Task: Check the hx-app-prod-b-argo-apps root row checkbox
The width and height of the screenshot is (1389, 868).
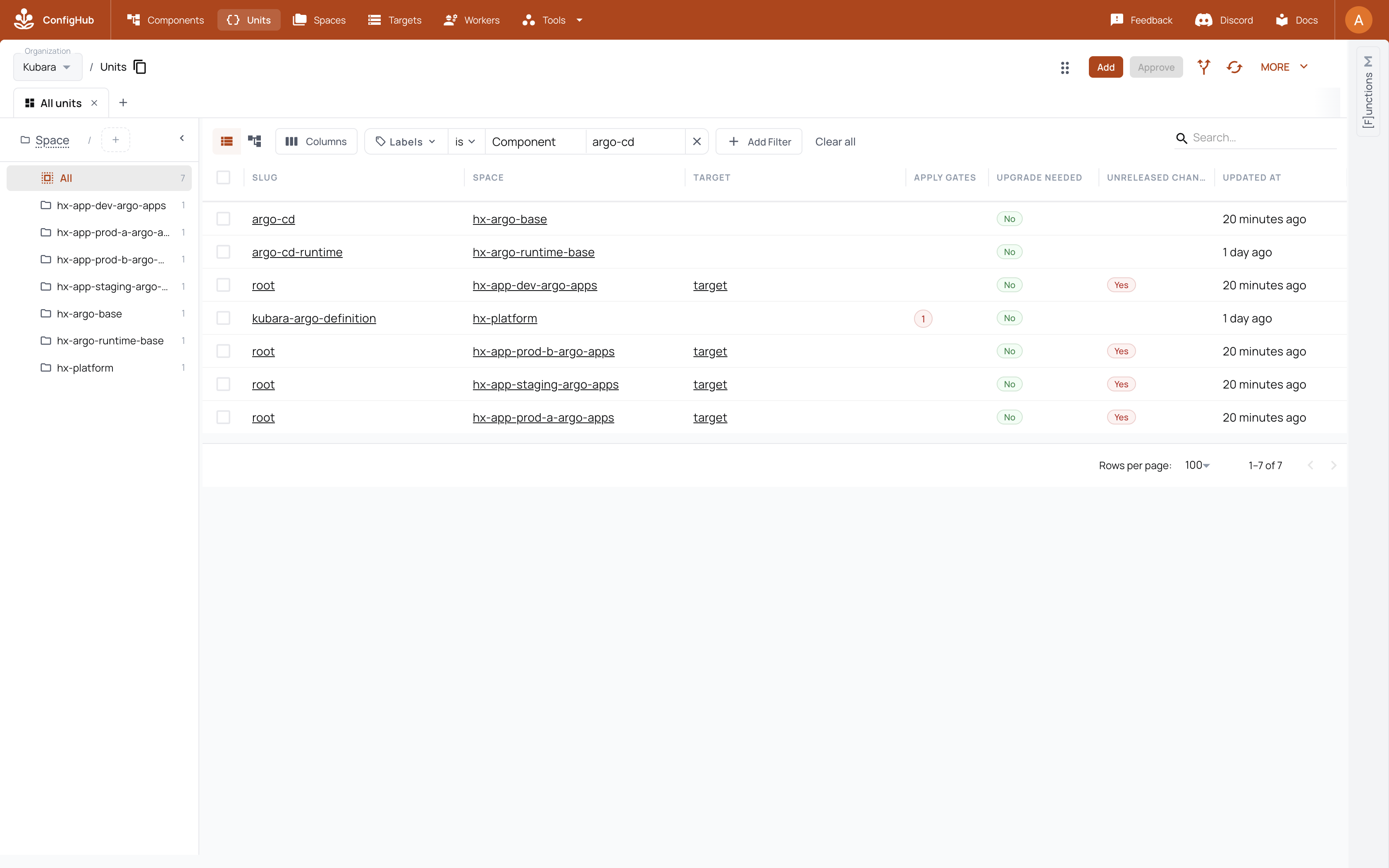Action: (x=223, y=351)
